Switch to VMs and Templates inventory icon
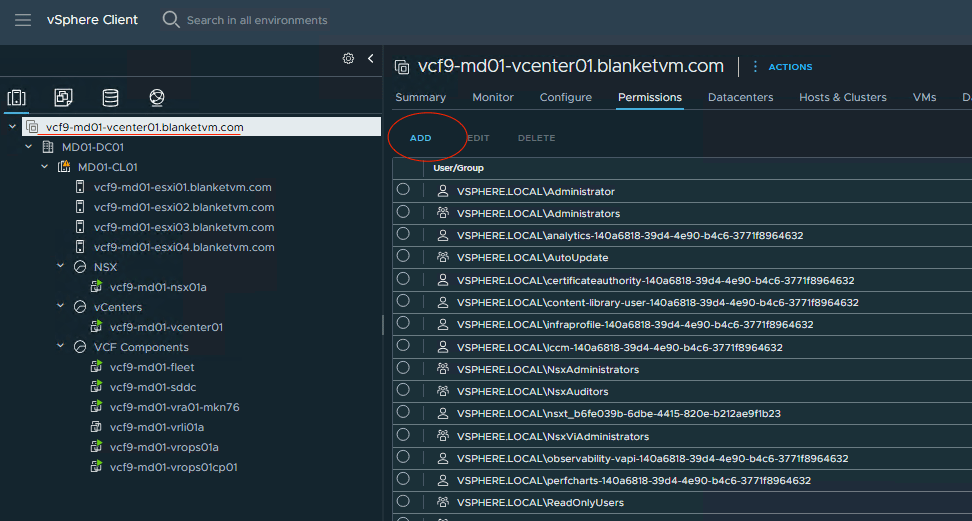Image resolution: width=972 pixels, height=521 pixels. (63, 97)
